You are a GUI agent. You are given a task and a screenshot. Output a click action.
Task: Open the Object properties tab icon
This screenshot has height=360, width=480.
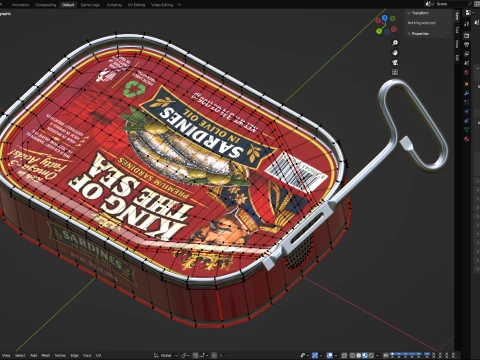point(467,84)
